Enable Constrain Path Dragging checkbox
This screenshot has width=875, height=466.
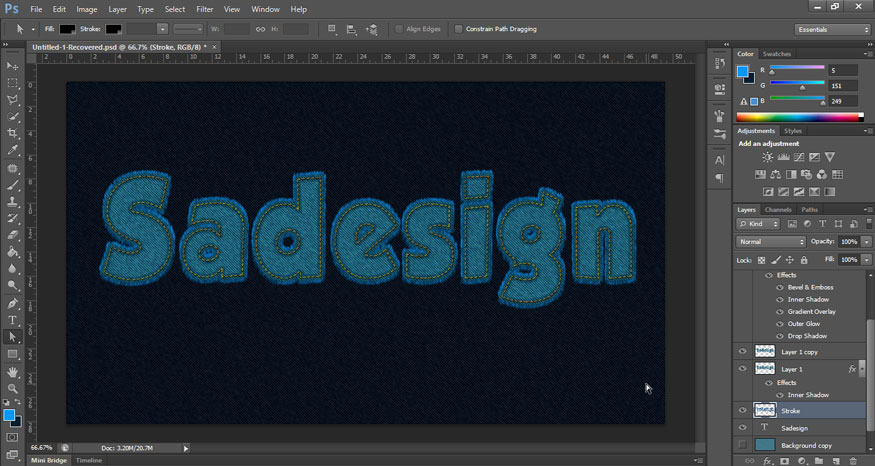(x=458, y=29)
